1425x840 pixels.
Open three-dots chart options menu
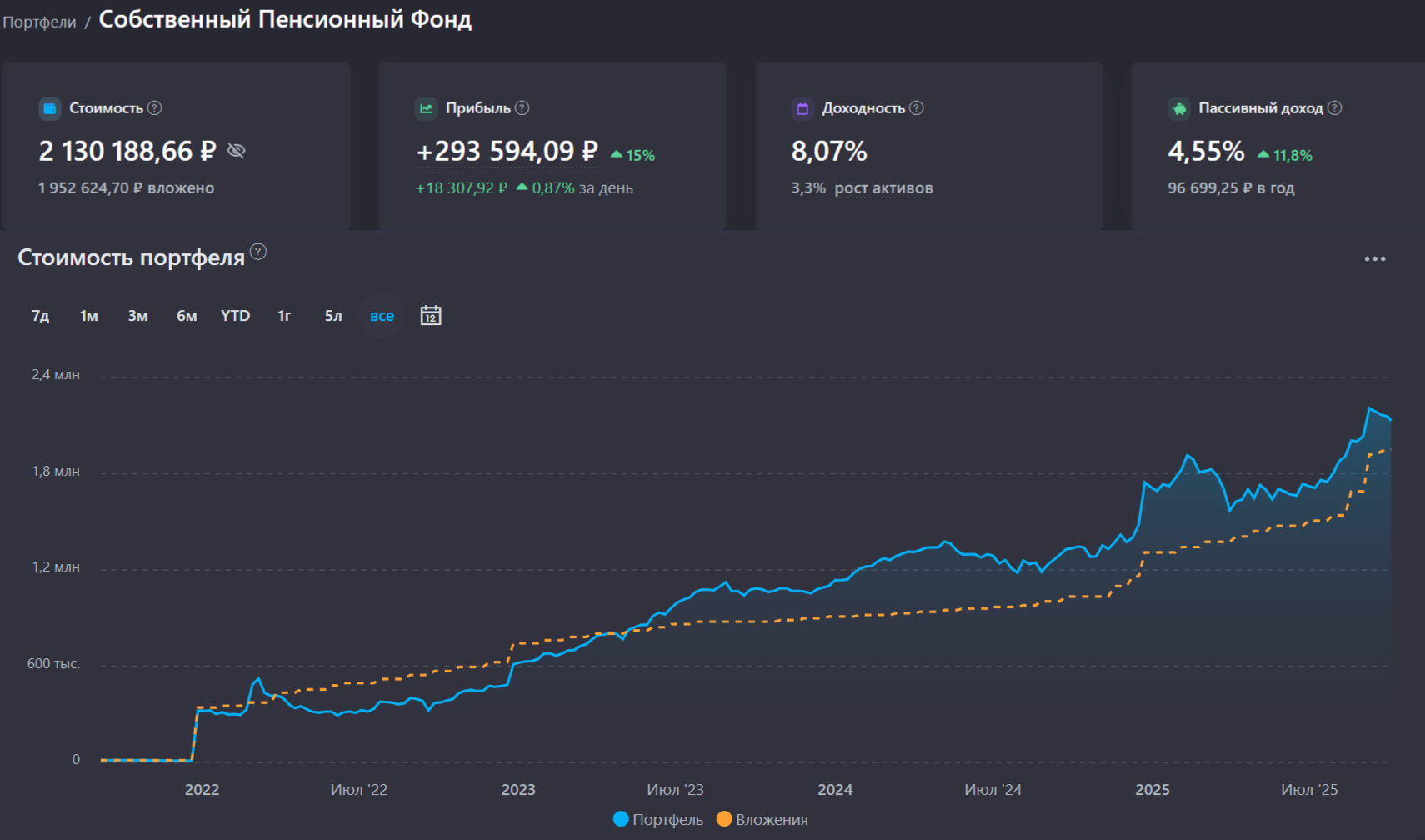click(1375, 259)
